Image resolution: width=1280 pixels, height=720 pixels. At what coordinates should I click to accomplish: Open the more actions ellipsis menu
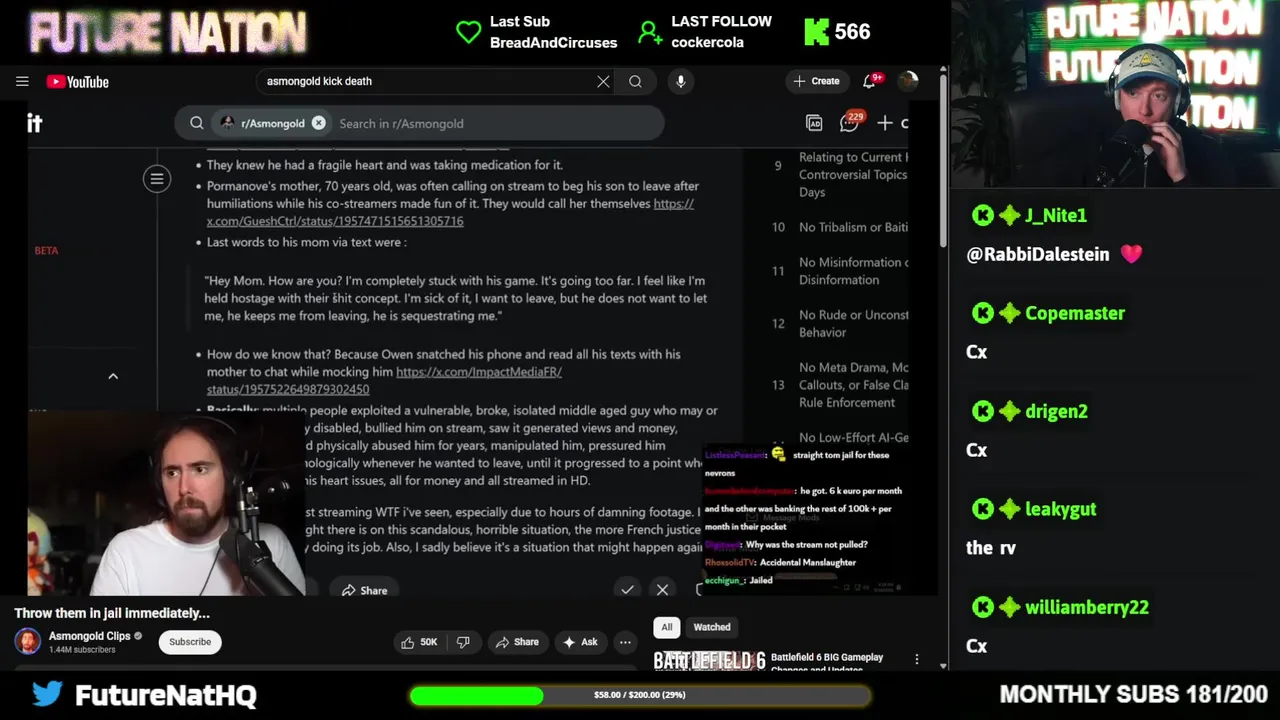pos(625,642)
